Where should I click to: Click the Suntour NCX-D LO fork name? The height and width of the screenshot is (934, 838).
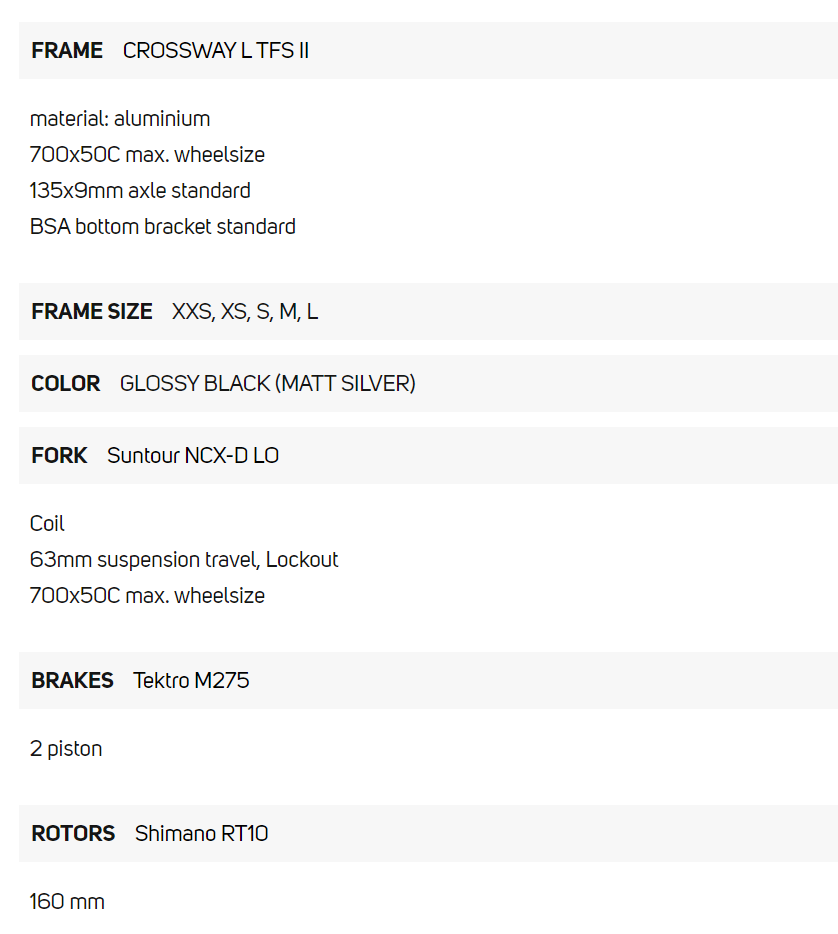point(193,456)
